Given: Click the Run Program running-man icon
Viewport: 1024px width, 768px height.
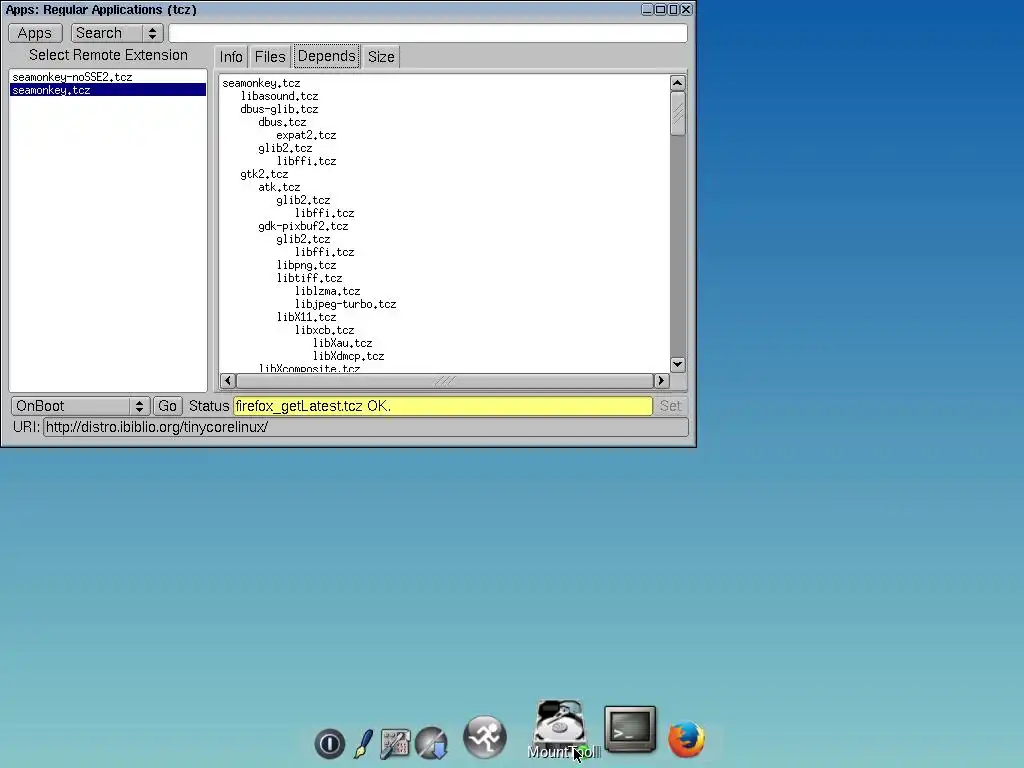Looking at the screenshot, I should click(485, 737).
